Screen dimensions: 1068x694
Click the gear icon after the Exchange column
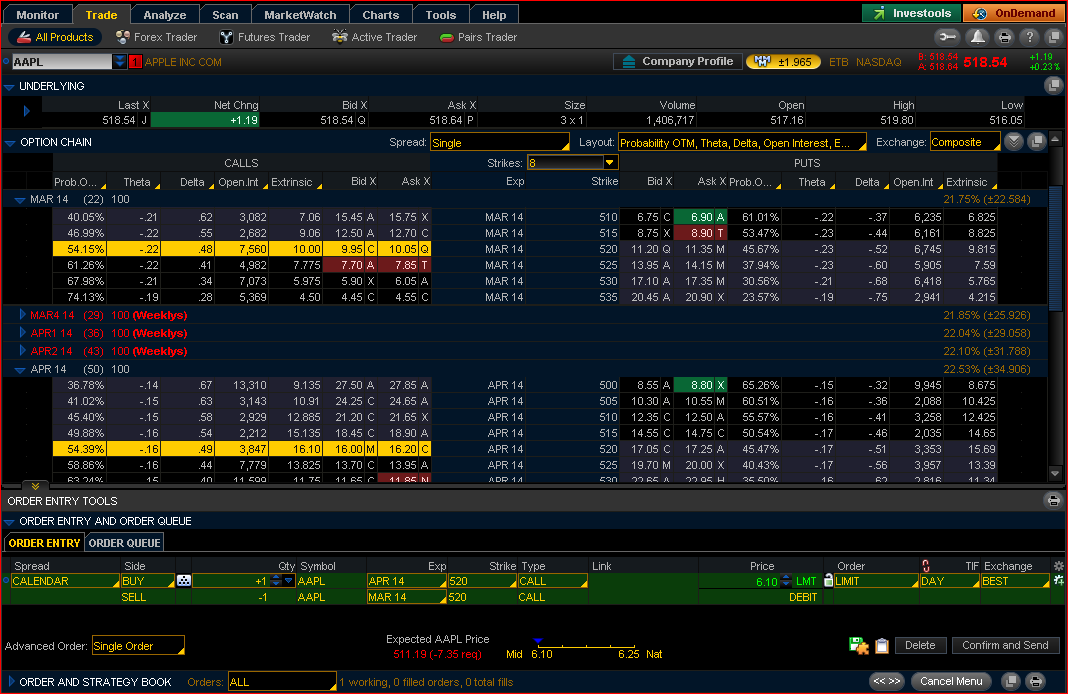point(1058,565)
